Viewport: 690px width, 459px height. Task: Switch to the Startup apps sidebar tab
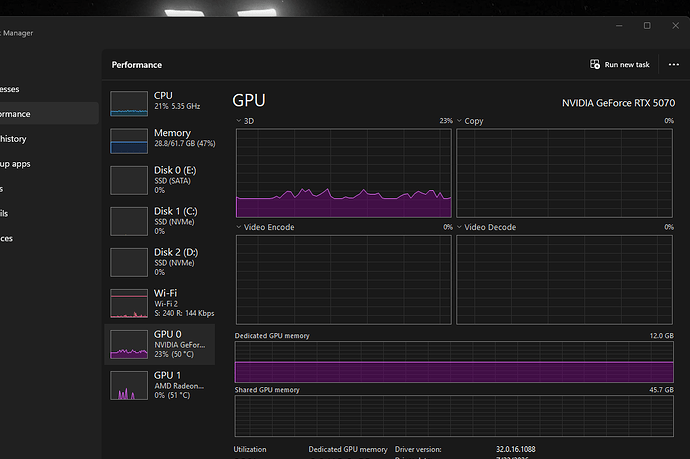[49, 164]
